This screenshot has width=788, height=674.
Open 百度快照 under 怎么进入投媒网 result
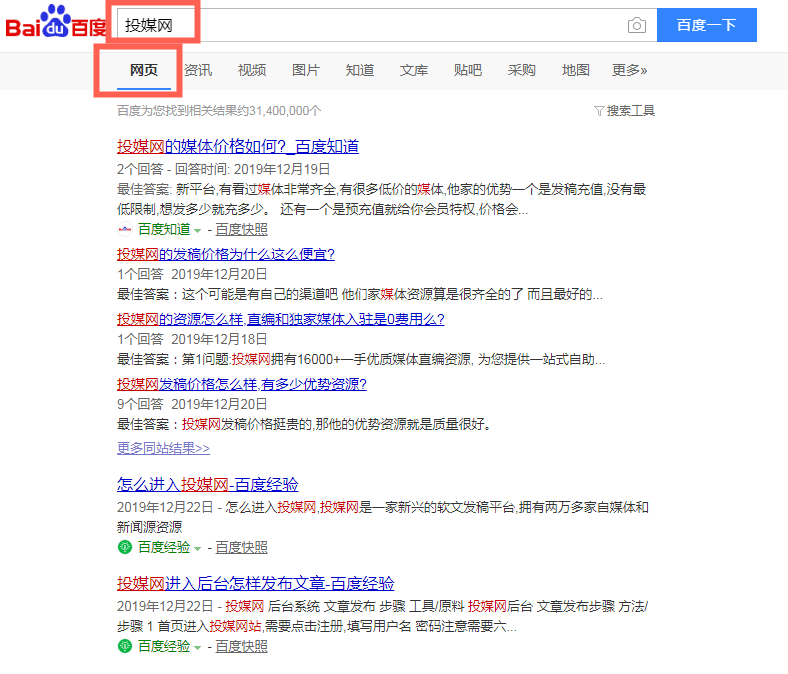tap(241, 547)
